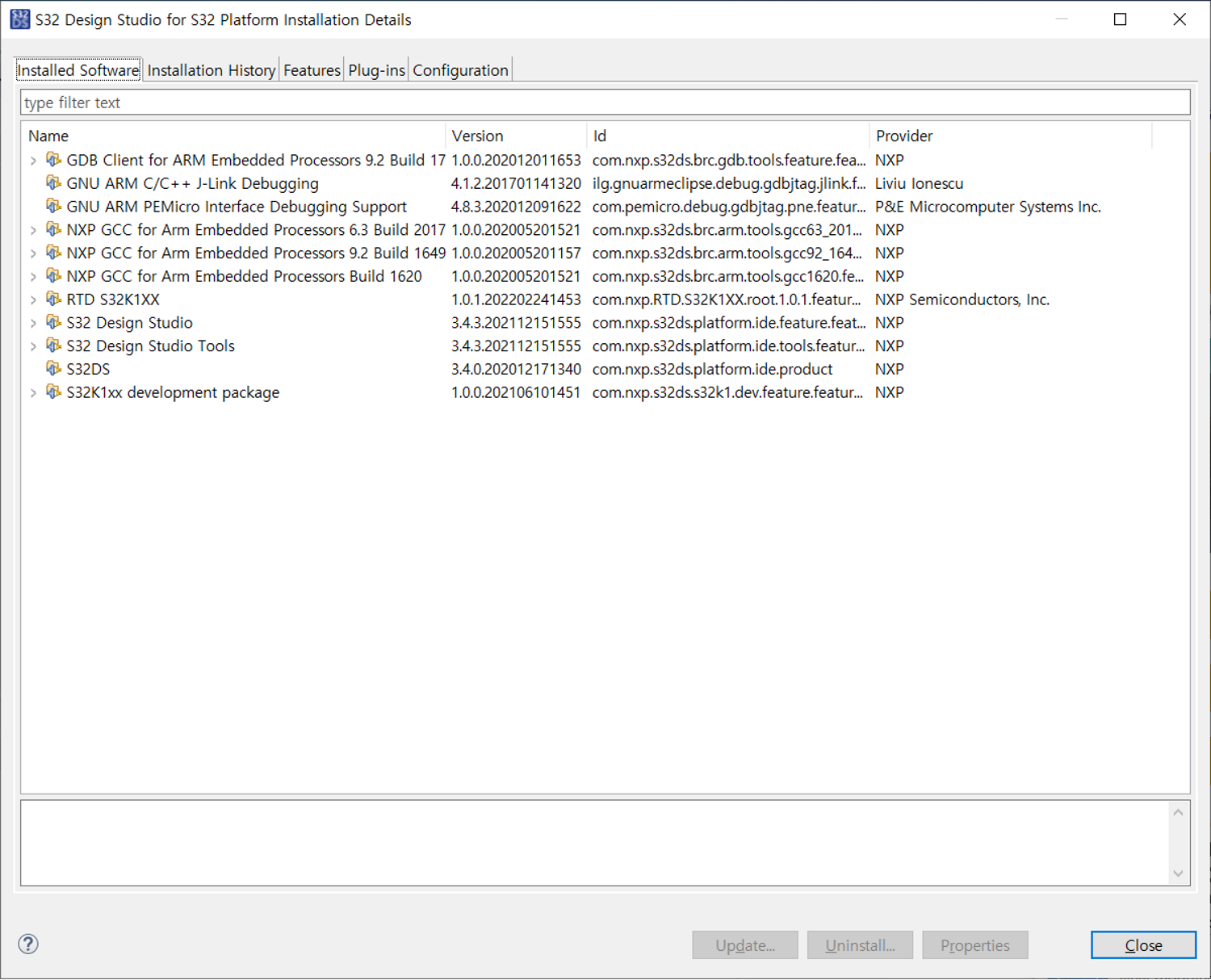The image size is (1211, 980).
Task: Focus the type filter text field
Action: tap(605, 103)
